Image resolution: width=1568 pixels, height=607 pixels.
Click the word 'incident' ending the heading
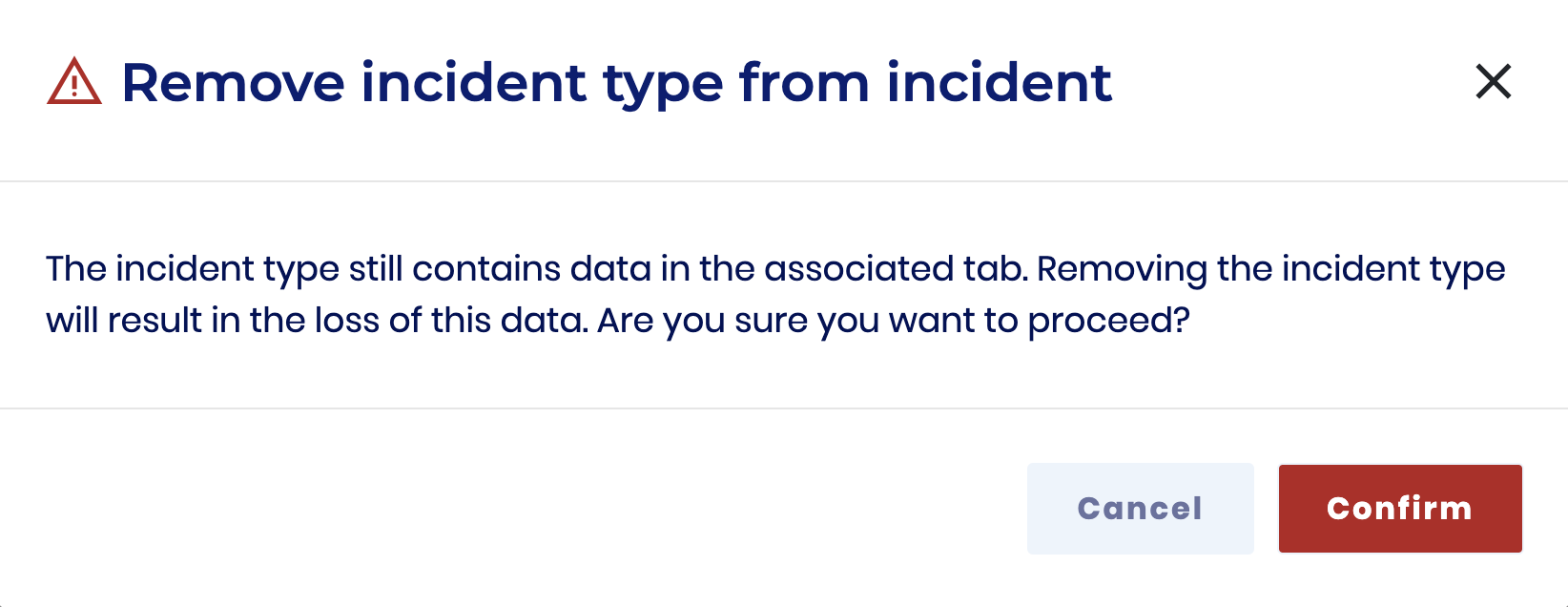(x=999, y=82)
